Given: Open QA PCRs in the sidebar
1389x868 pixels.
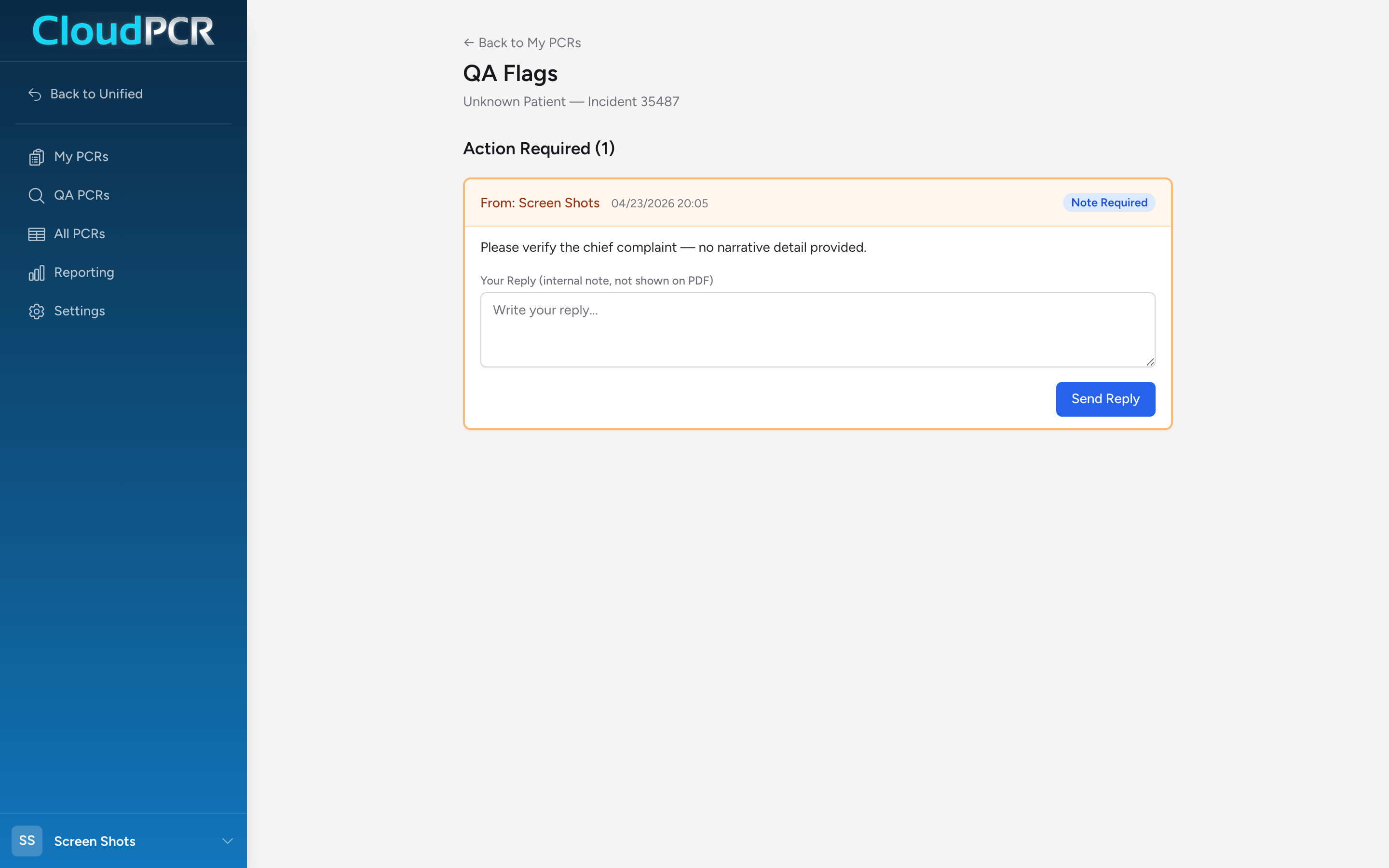Looking at the screenshot, I should (123, 195).
